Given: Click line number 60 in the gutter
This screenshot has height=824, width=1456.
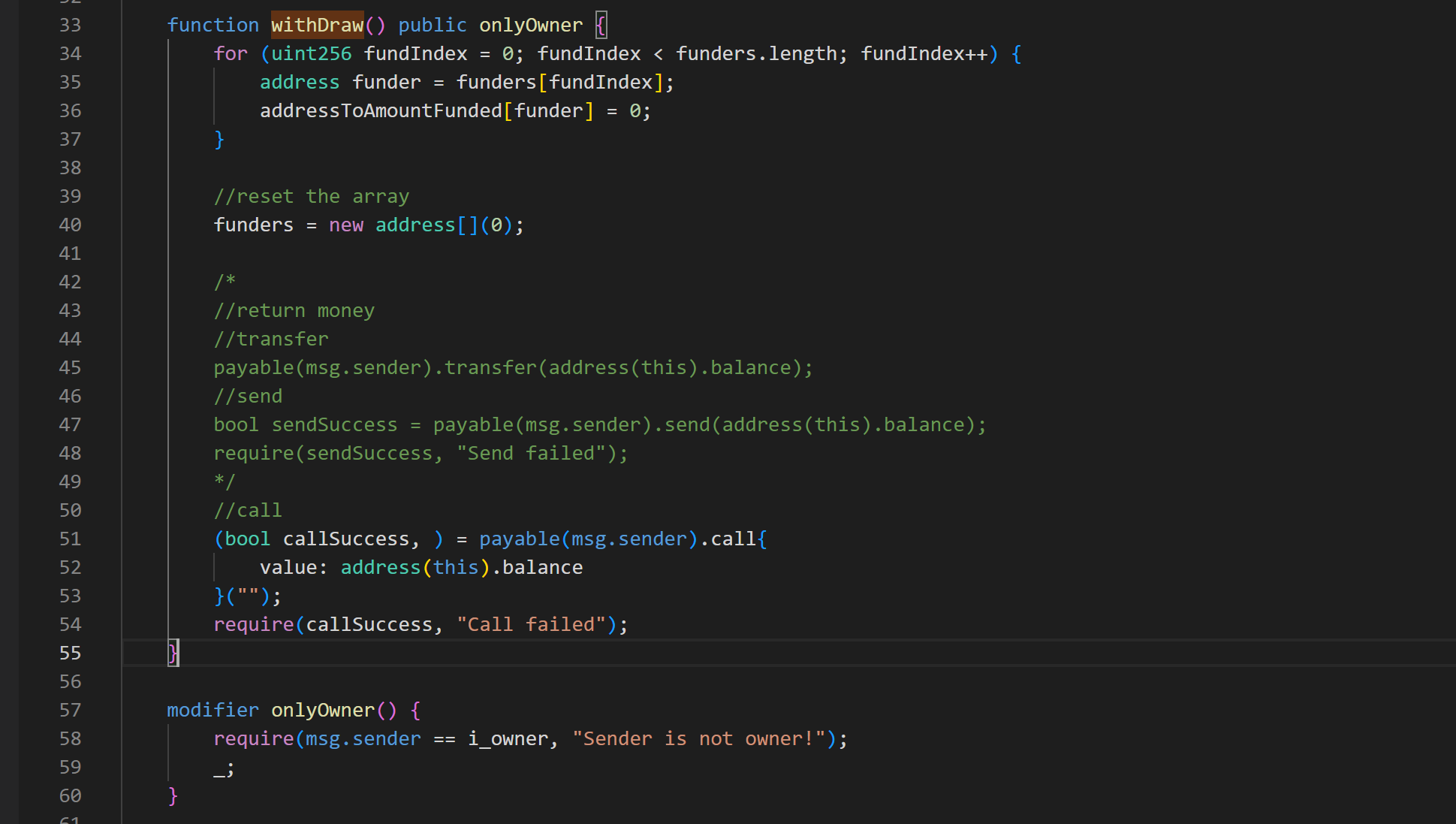Looking at the screenshot, I should click(x=70, y=796).
